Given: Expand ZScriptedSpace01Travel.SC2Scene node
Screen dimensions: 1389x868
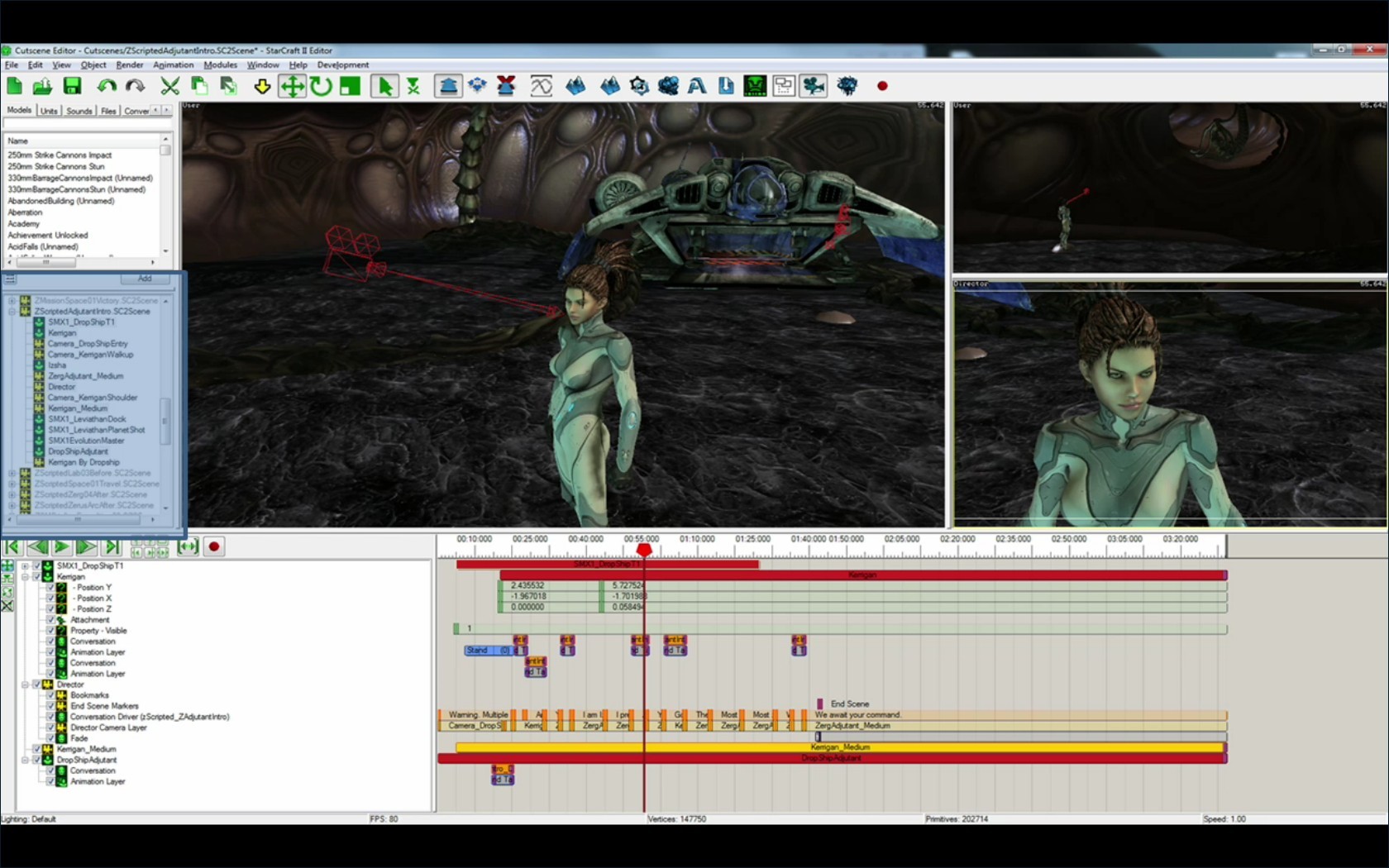Looking at the screenshot, I should click(12, 484).
